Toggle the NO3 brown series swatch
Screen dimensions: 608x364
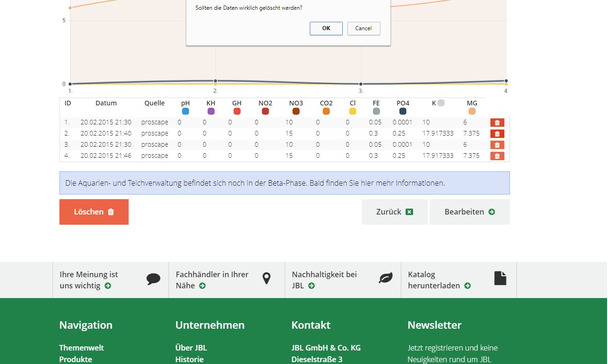296,111
